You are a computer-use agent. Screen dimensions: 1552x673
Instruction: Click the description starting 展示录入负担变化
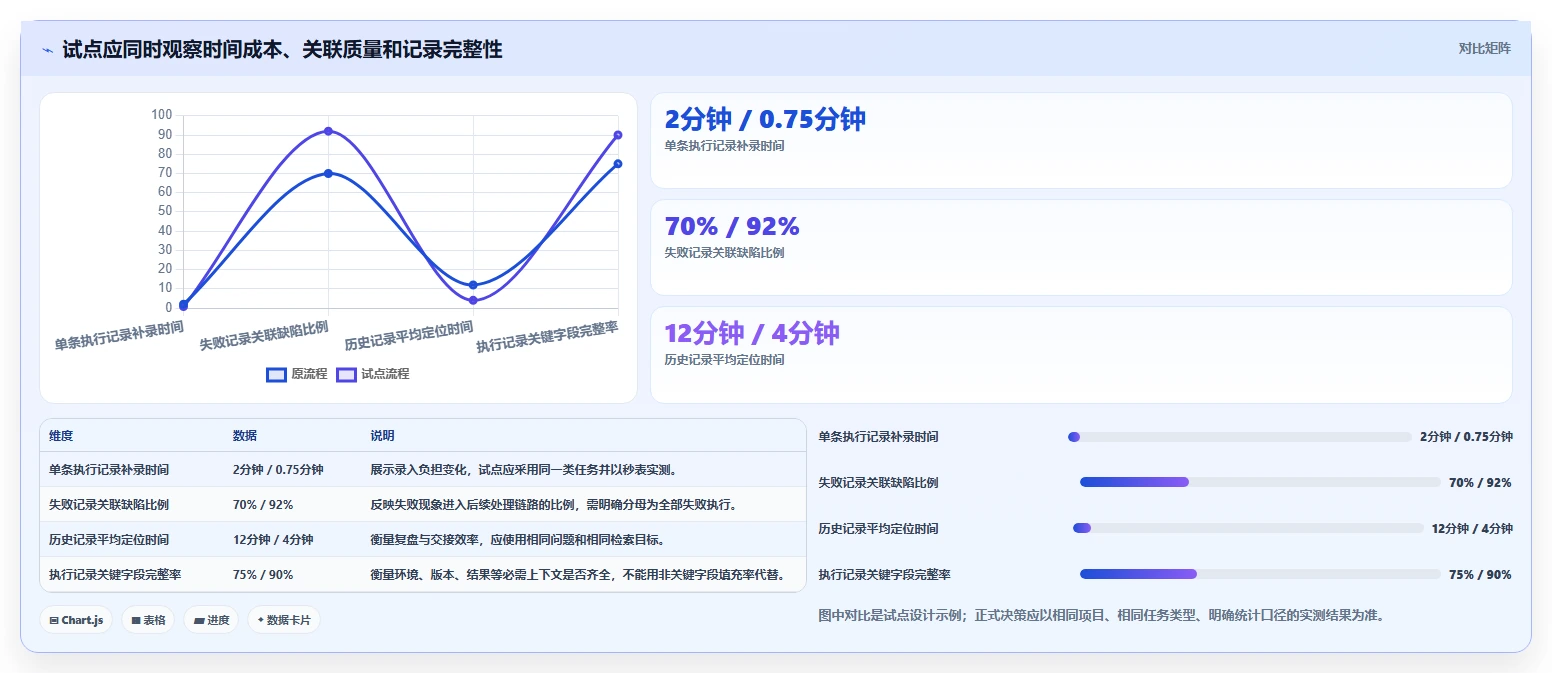[524, 469]
